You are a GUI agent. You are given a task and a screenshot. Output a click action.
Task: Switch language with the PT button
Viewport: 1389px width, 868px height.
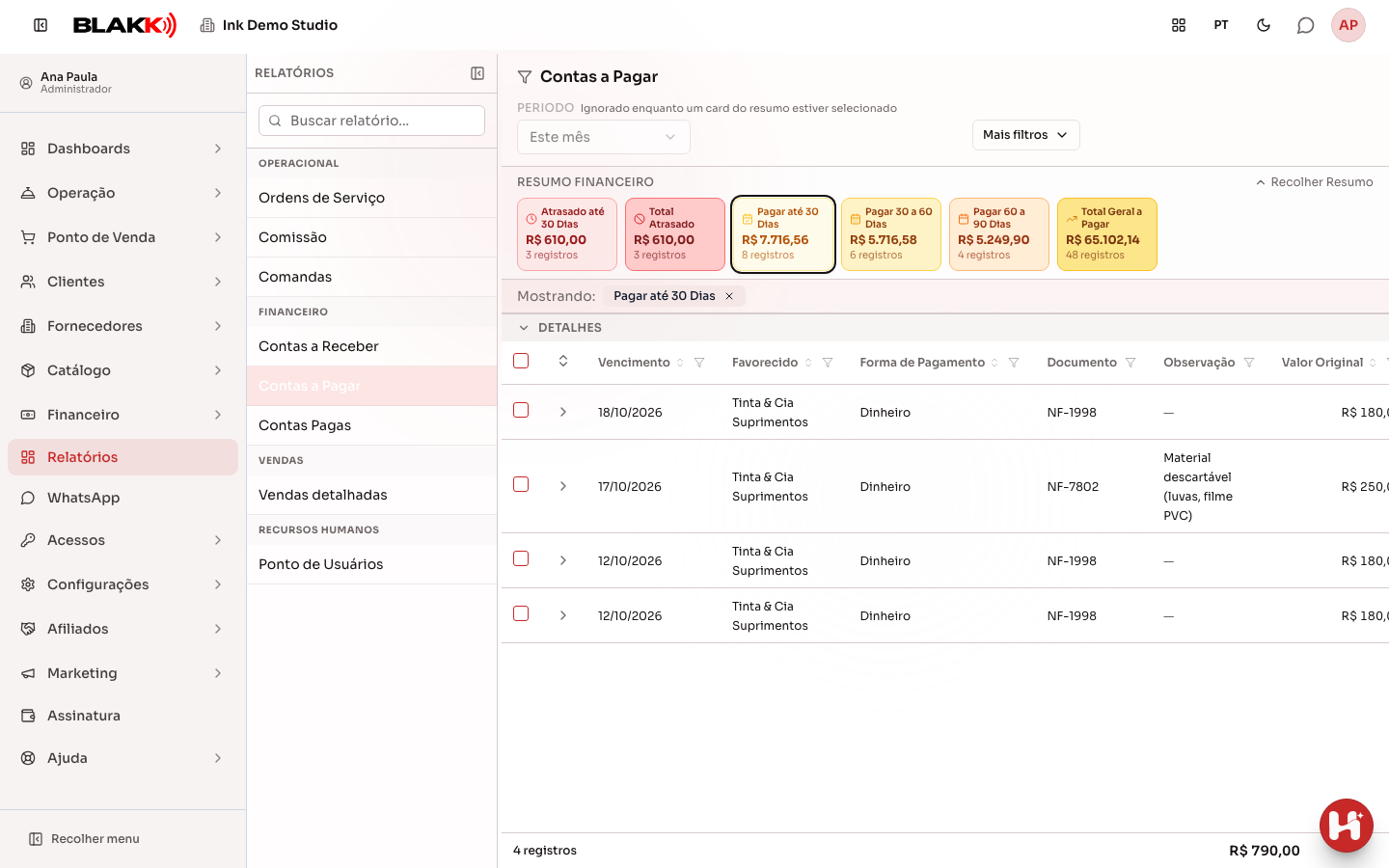1221,25
